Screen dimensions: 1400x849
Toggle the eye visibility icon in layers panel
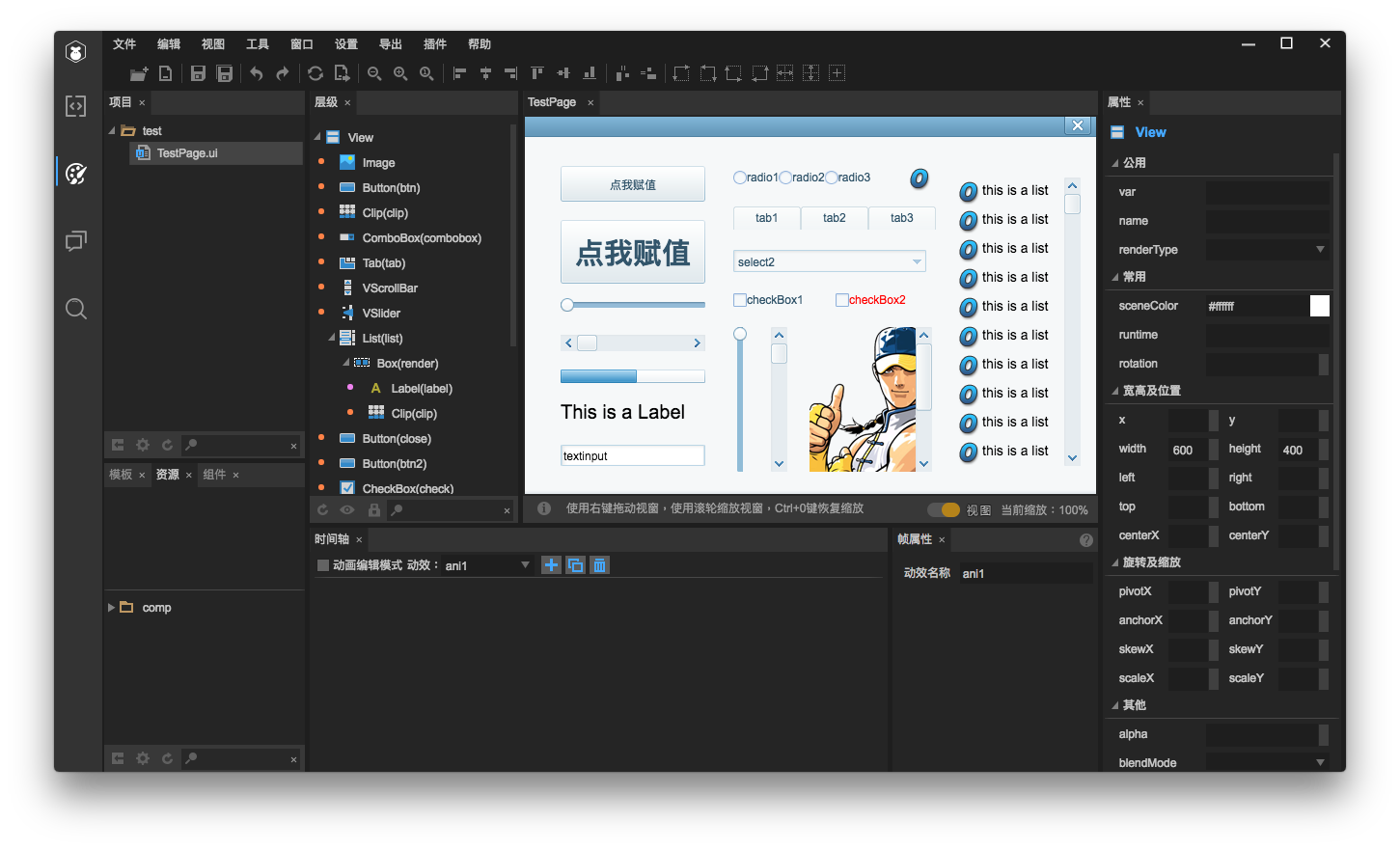click(347, 510)
